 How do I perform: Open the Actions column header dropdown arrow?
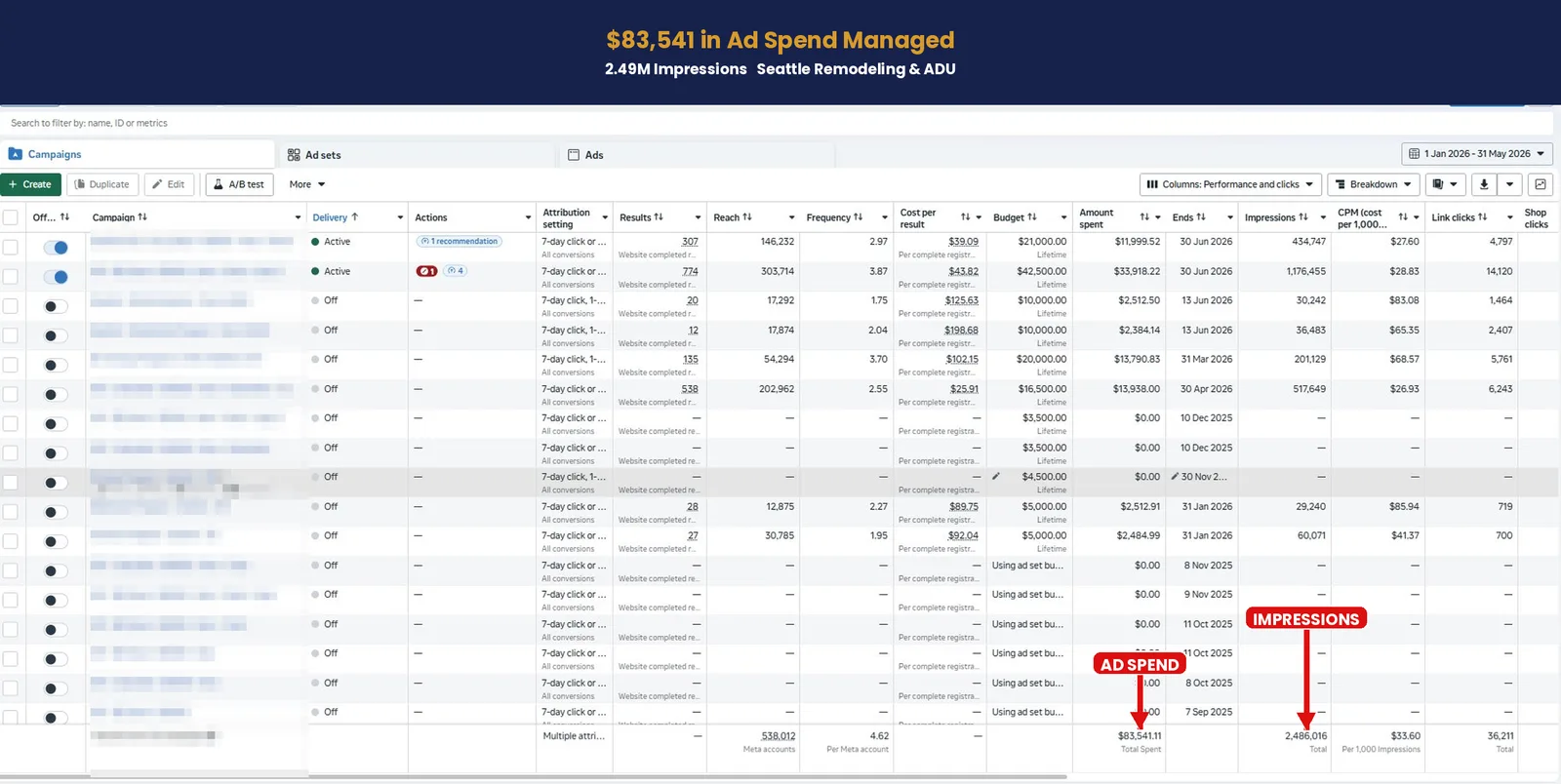pyautogui.click(x=528, y=217)
